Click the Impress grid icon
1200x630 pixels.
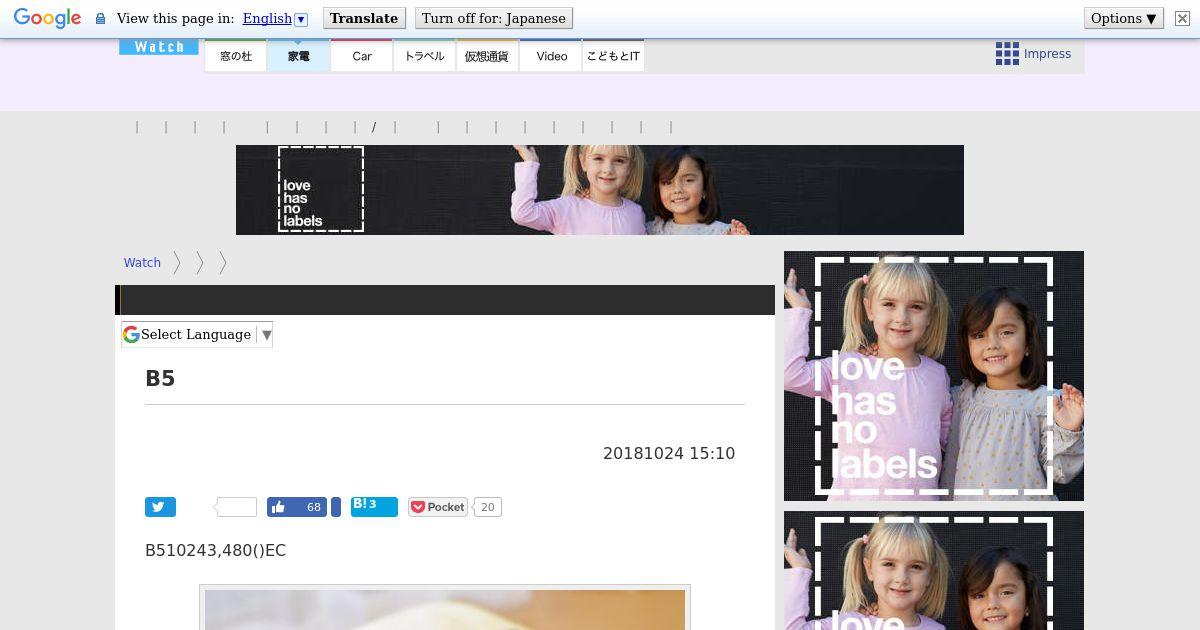(1007, 54)
